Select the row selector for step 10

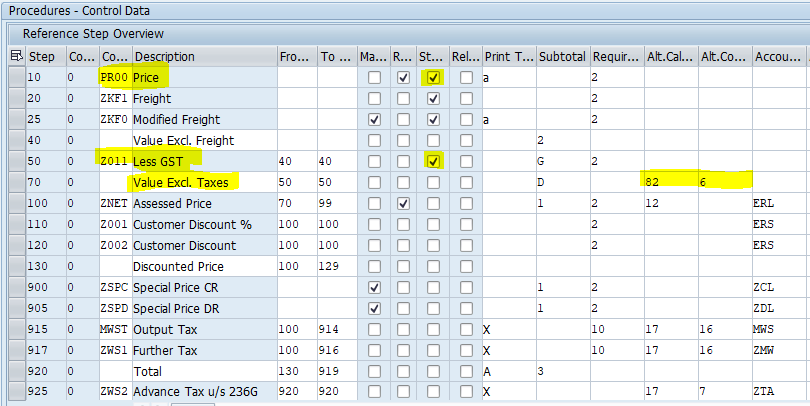16,77
